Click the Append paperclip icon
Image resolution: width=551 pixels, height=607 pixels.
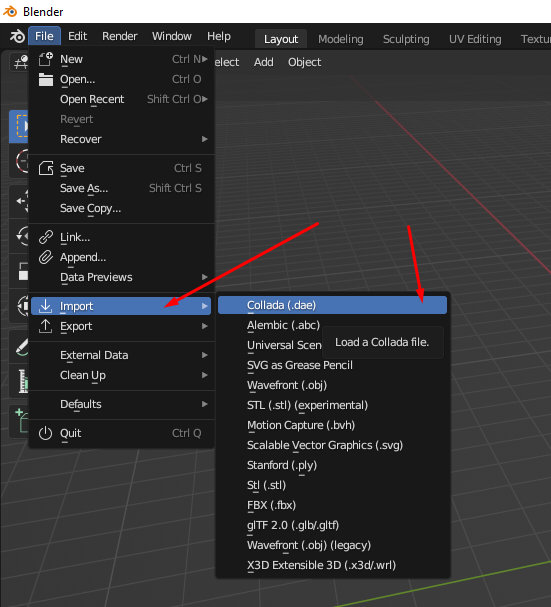pyautogui.click(x=46, y=257)
